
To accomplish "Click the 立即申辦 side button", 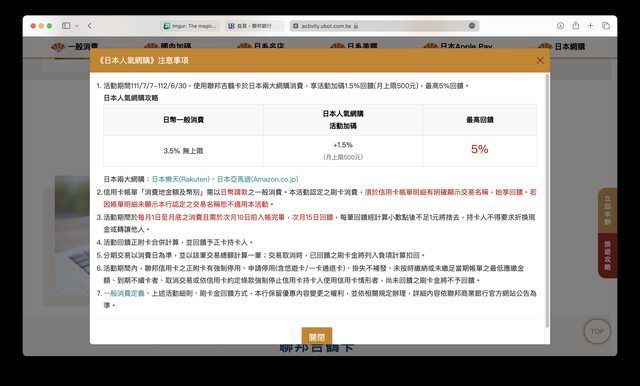I will tap(607, 210).
